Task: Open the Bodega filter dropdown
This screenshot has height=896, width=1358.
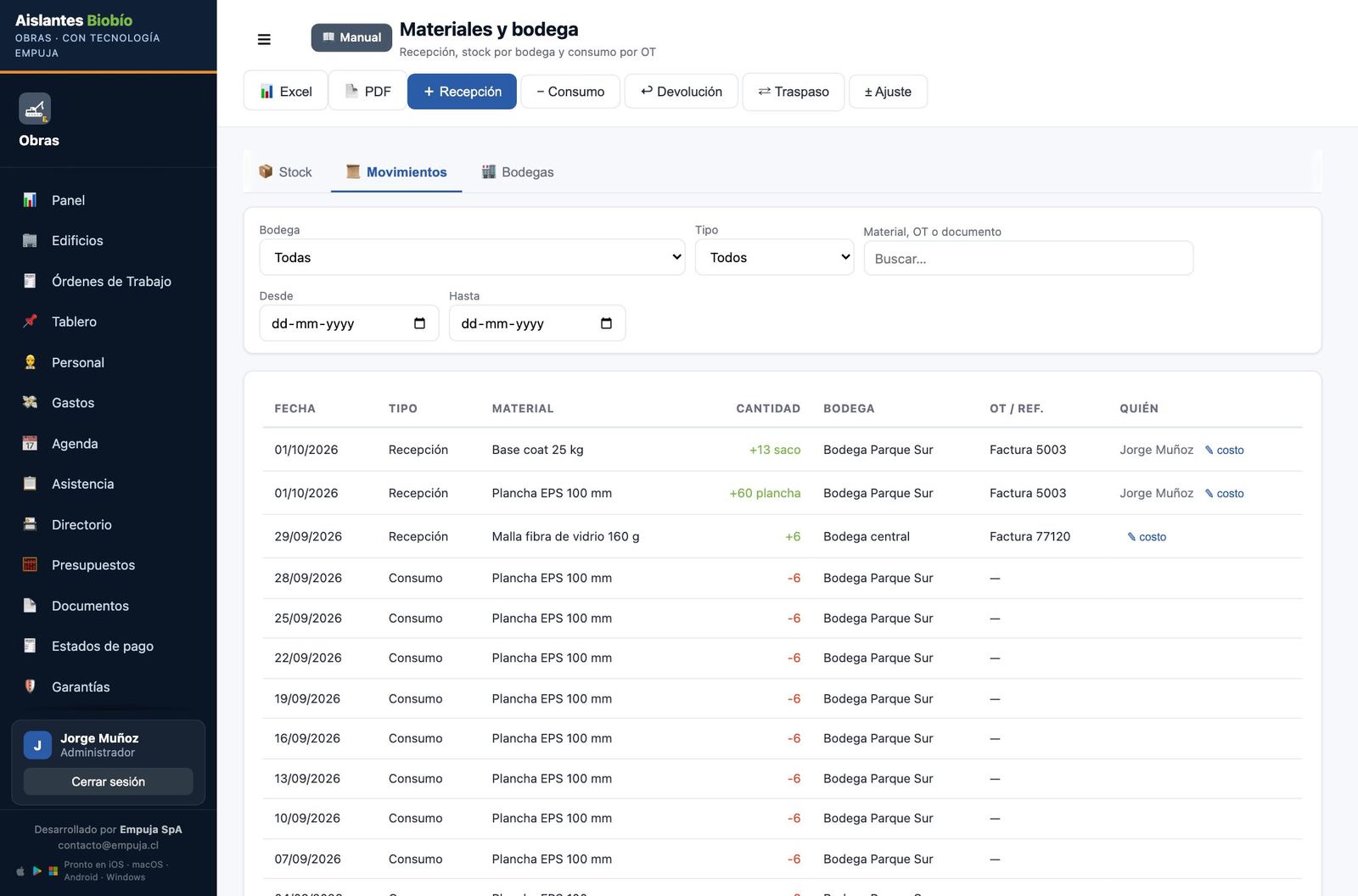Action: [472, 257]
